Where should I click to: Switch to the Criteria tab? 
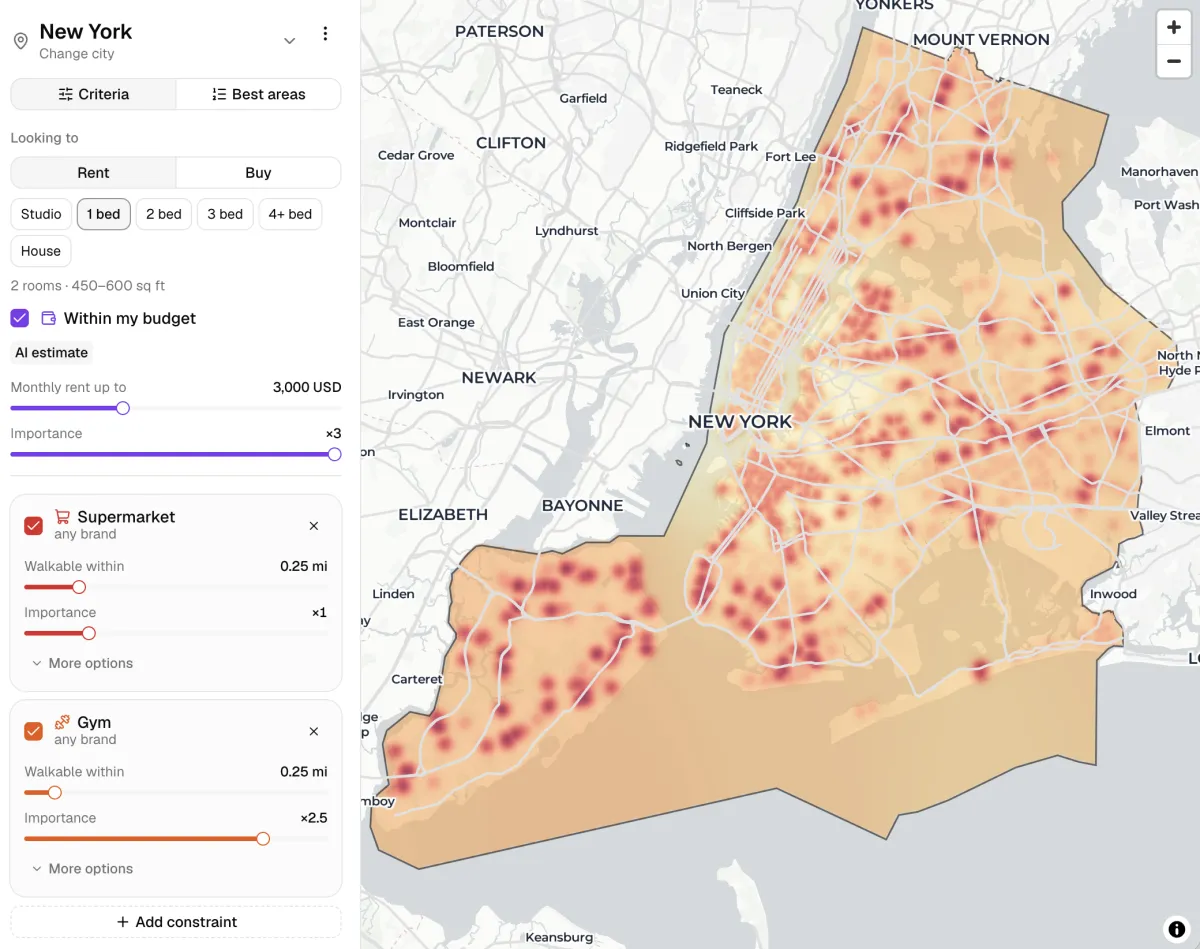[x=93, y=94]
